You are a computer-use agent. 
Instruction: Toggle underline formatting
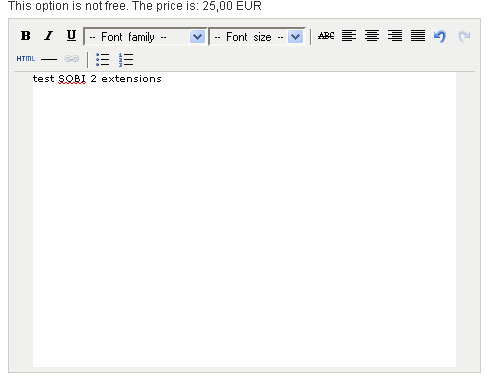71,36
